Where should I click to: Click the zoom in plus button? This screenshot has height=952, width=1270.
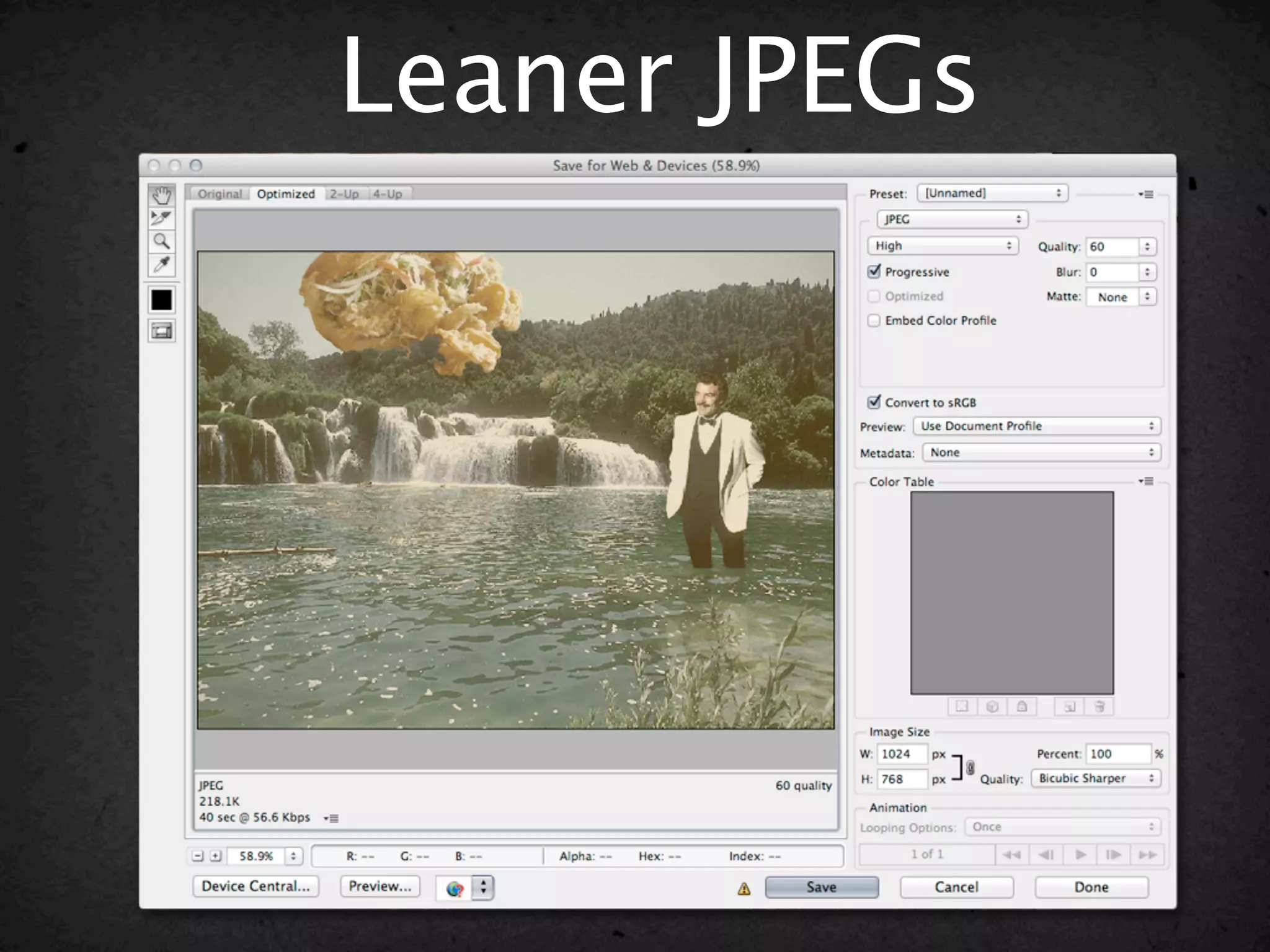tap(215, 856)
